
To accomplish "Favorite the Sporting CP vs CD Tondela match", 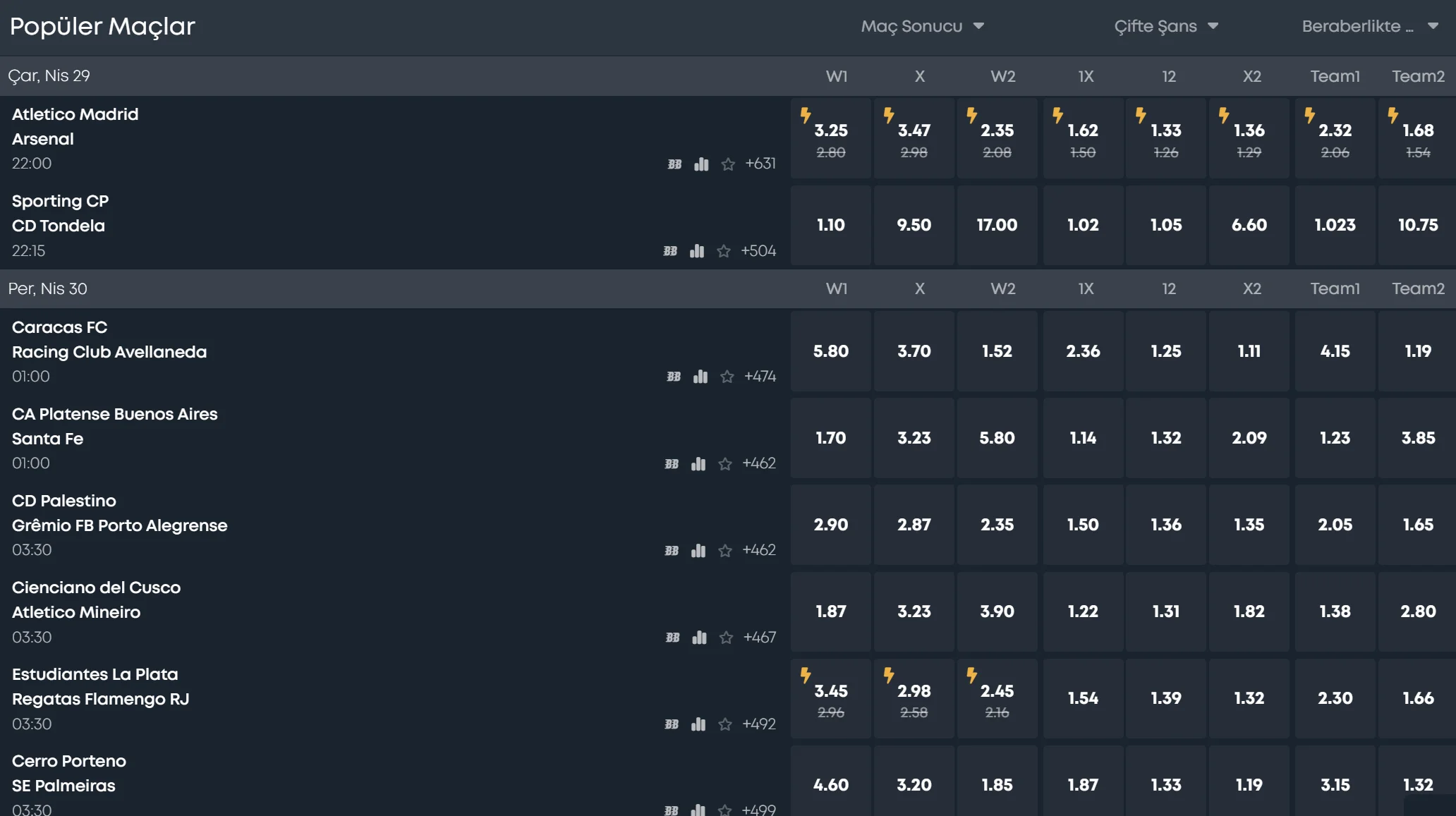I will tap(724, 251).
